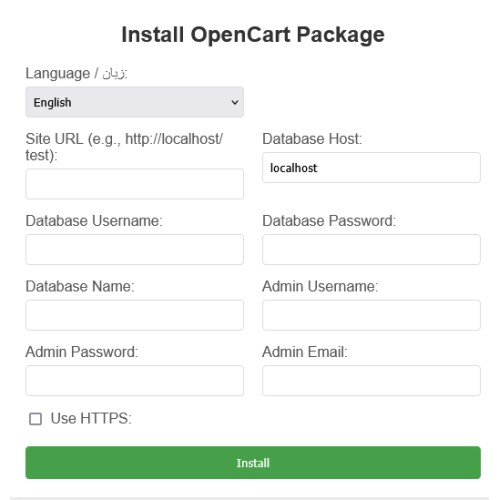Focus the Database Password input box
500x500 pixels.
coord(371,249)
